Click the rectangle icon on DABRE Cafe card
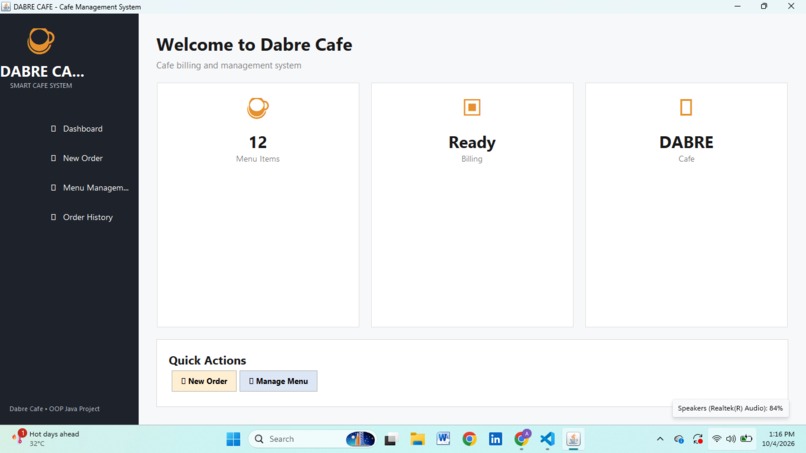806x453 pixels. [686, 107]
